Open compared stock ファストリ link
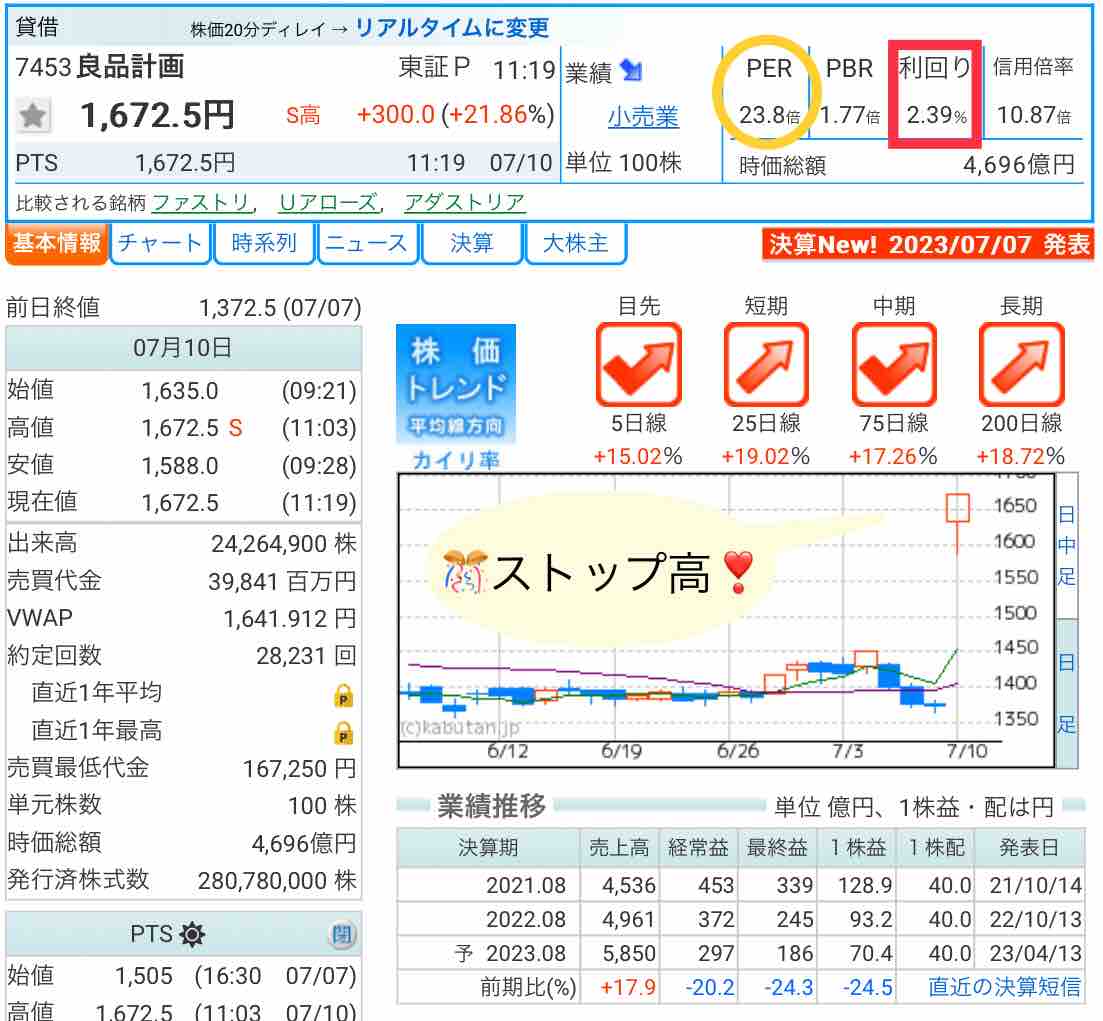 [x=201, y=203]
